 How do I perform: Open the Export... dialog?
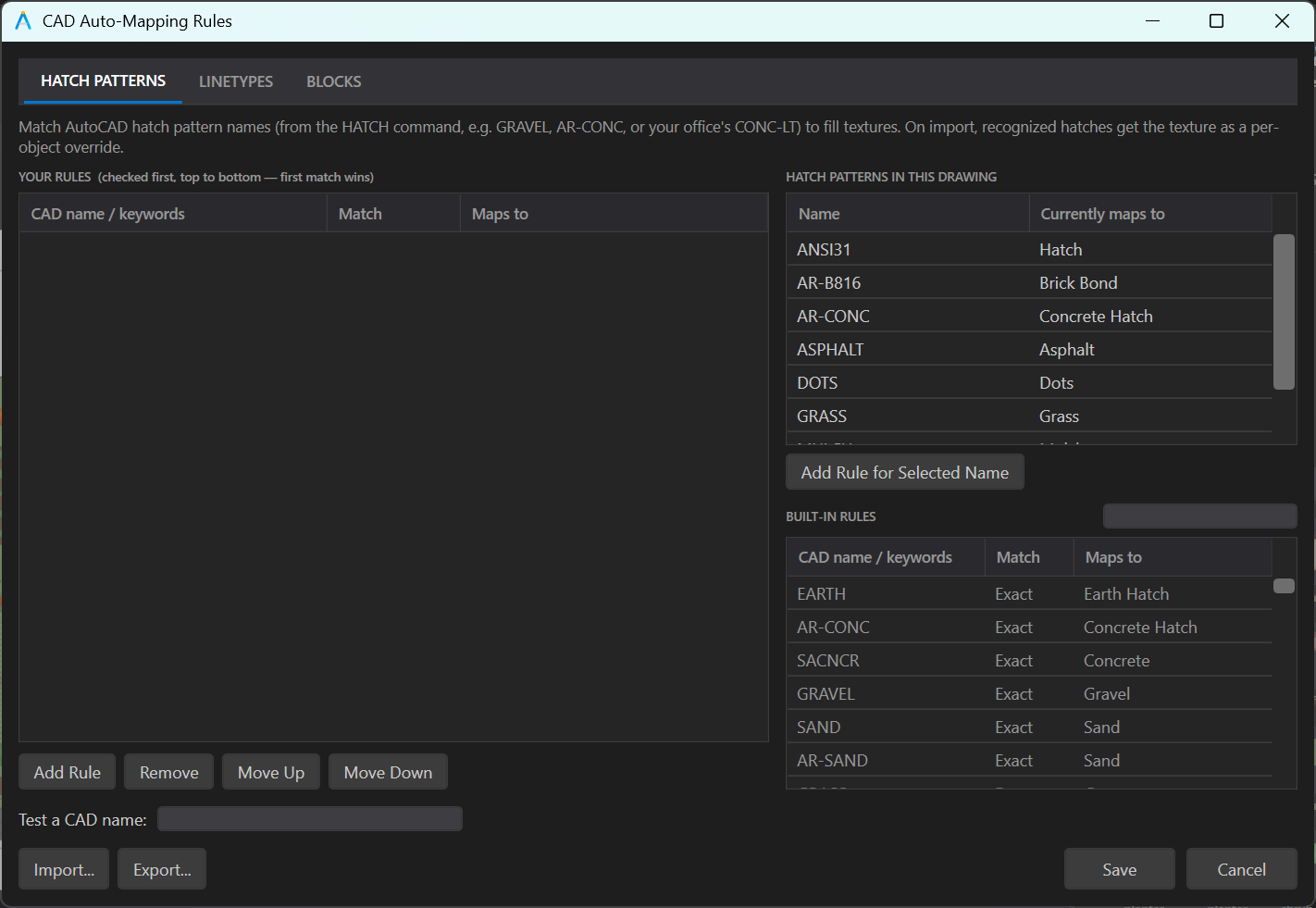(x=162, y=869)
